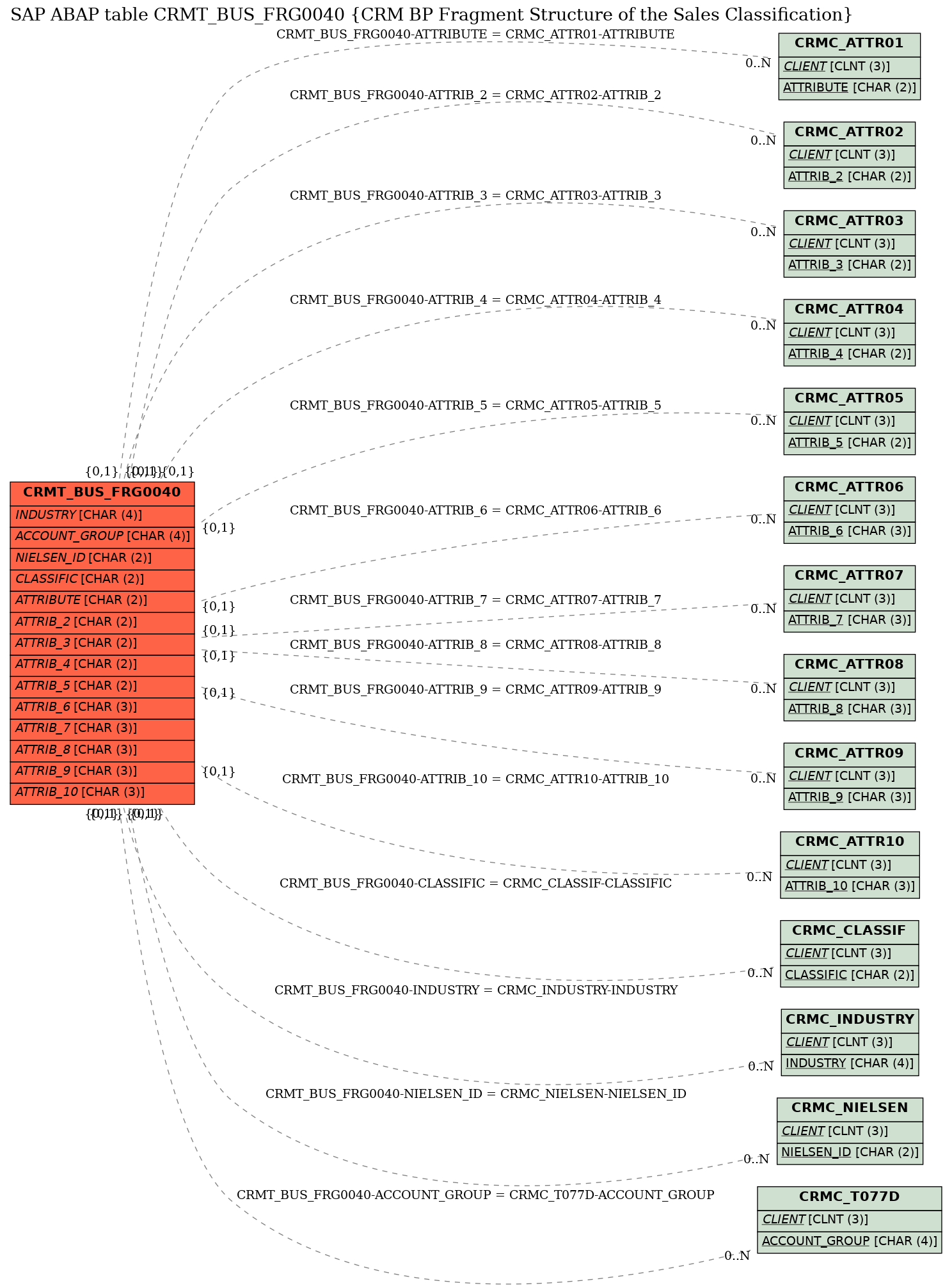Click ATTRIB_10 [CHAR (3)] in CRMC_ATTR10
The height and width of the screenshot is (1288, 952).
(850, 887)
